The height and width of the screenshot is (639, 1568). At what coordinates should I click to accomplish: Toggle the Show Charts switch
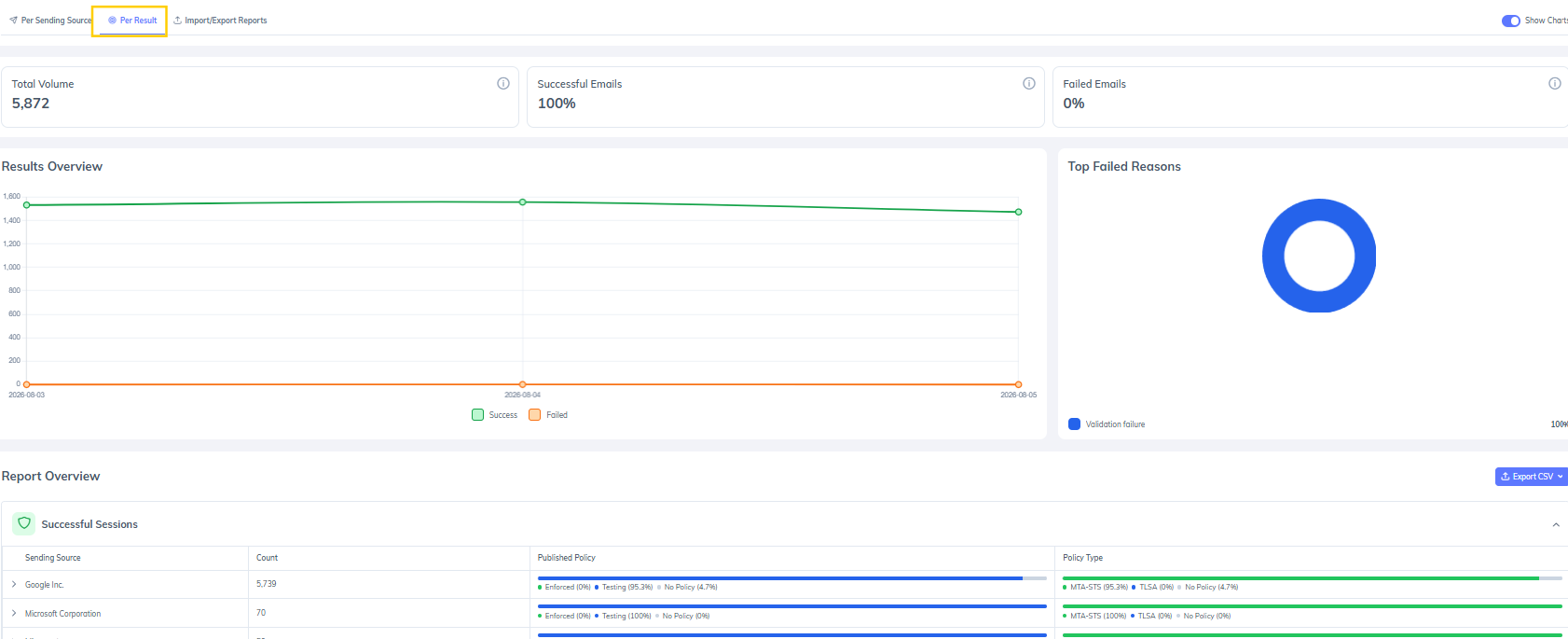(1511, 21)
